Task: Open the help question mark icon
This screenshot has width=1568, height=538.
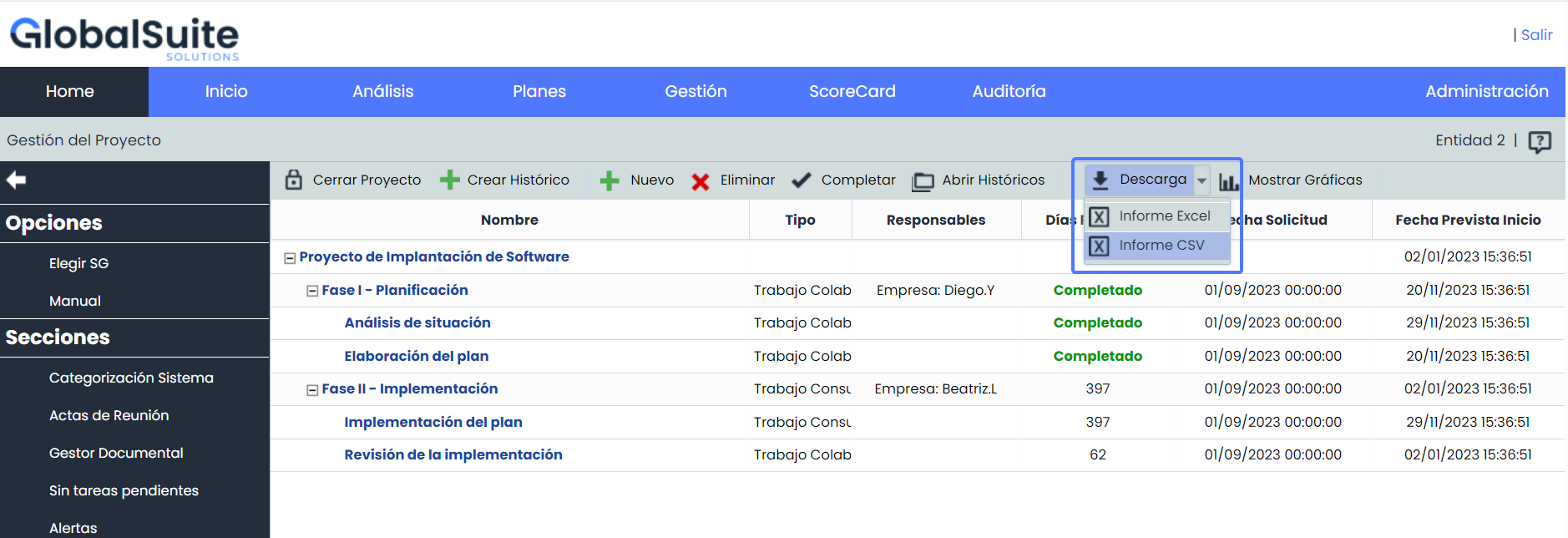Action: pos(1540,141)
